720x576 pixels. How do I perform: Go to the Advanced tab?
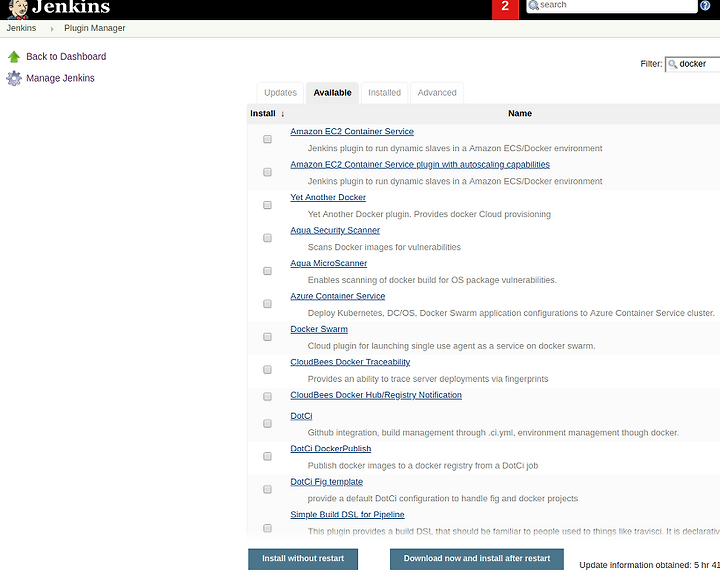click(437, 93)
